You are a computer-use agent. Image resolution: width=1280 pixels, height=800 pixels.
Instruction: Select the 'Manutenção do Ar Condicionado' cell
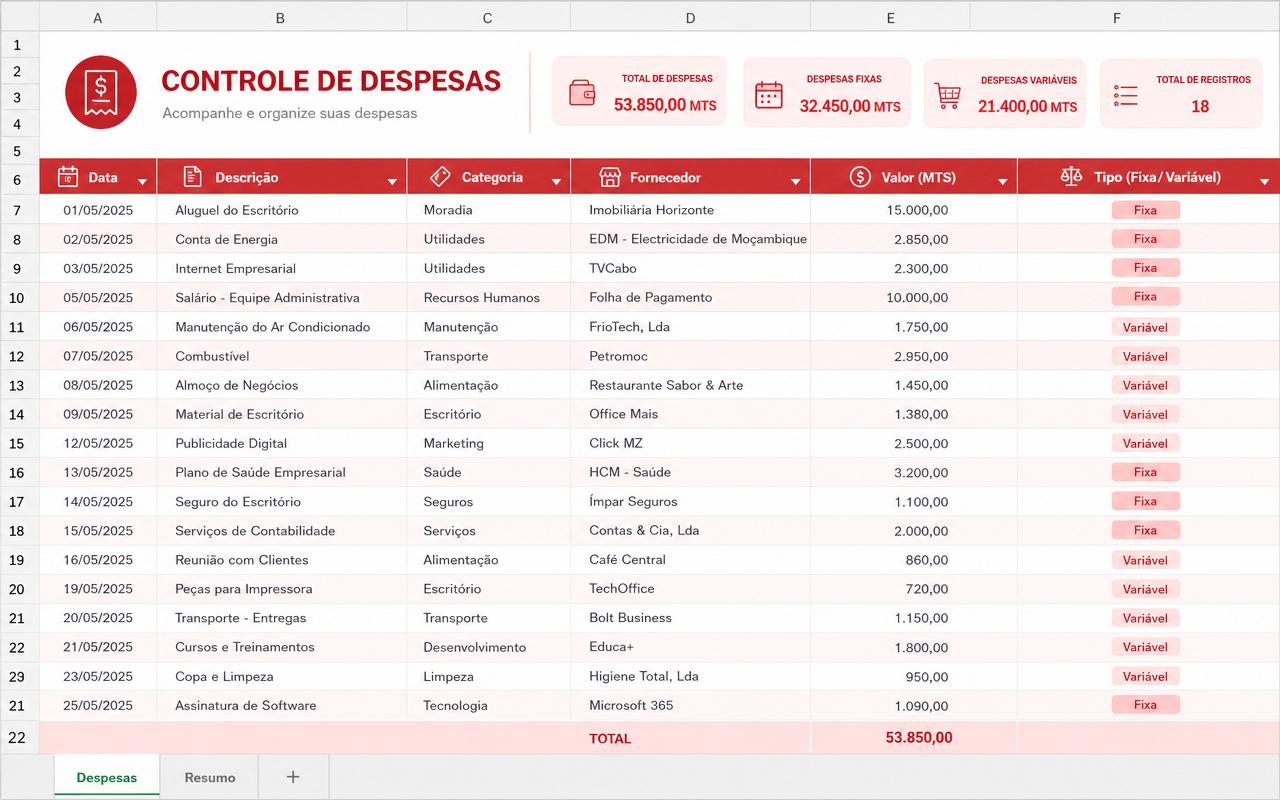(x=281, y=327)
